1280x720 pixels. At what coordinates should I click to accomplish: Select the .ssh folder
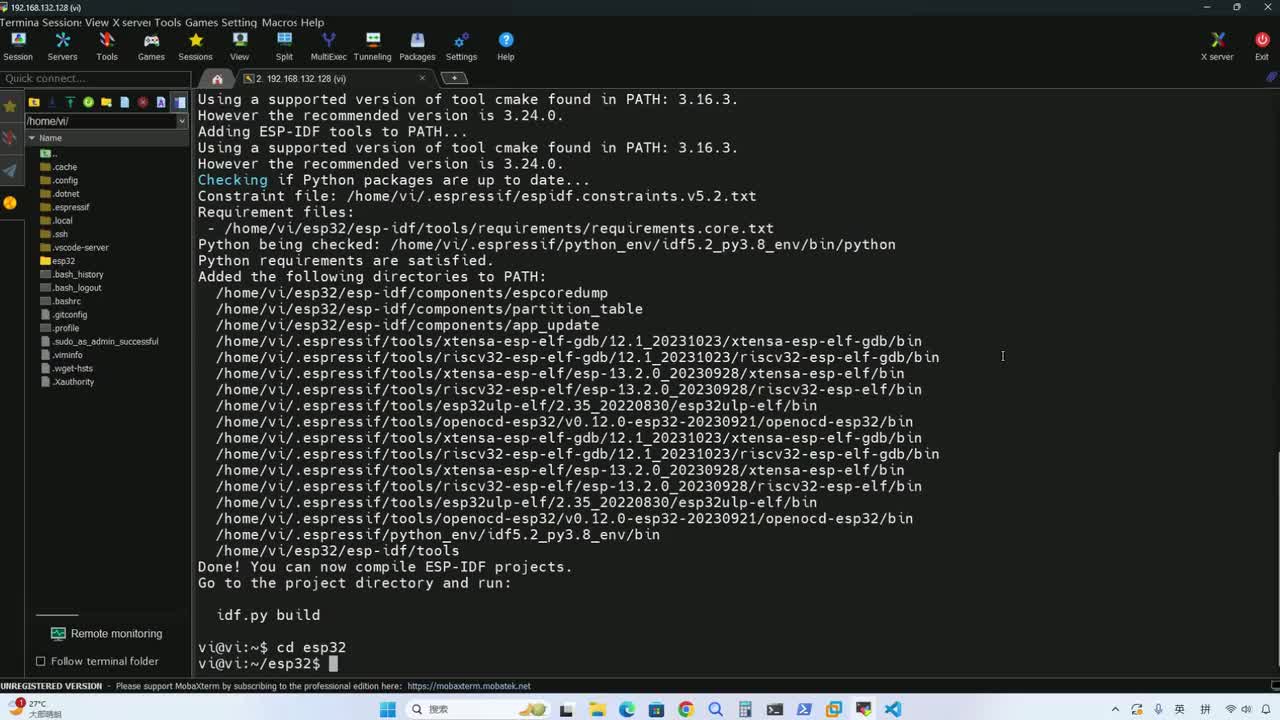click(x=54, y=234)
